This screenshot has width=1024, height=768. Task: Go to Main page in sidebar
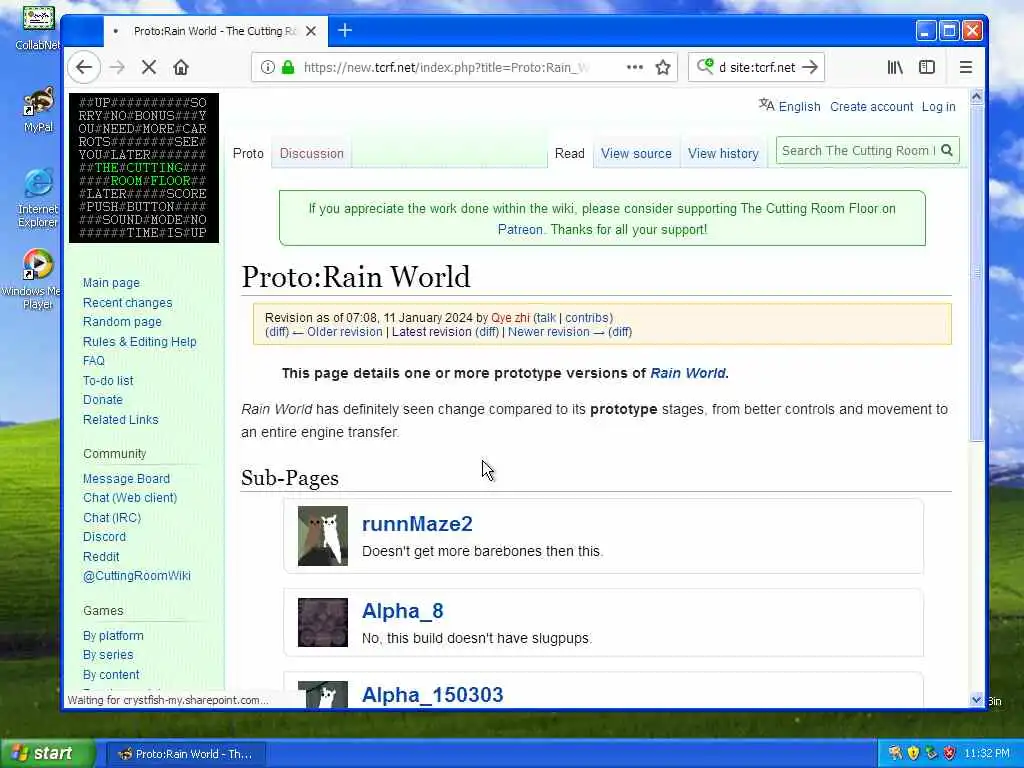(111, 283)
